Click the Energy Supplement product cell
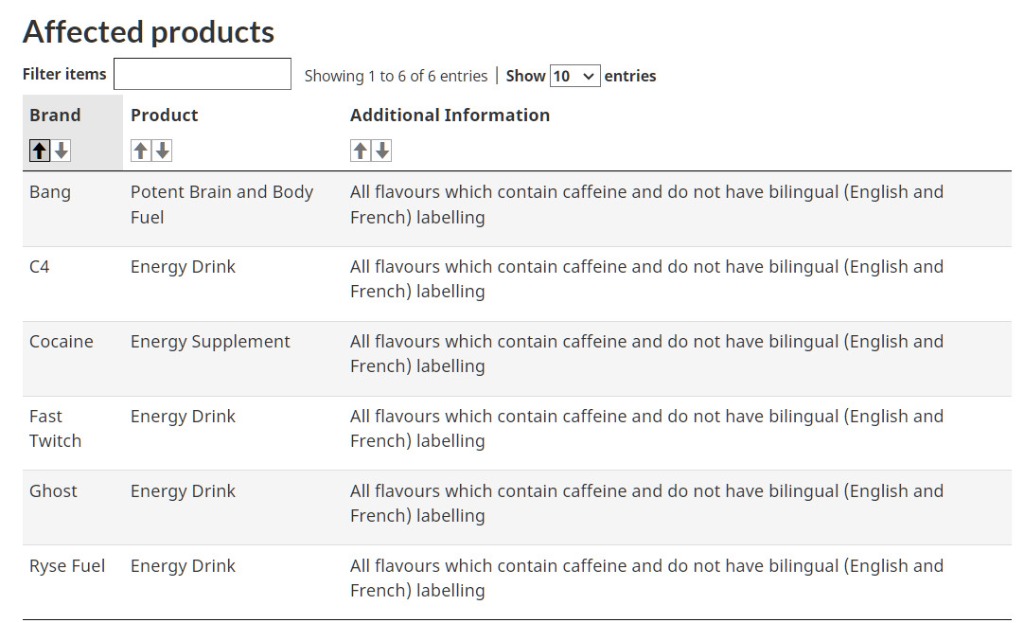The height and width of the screenshot is (623, 1024). pos(210,342)
